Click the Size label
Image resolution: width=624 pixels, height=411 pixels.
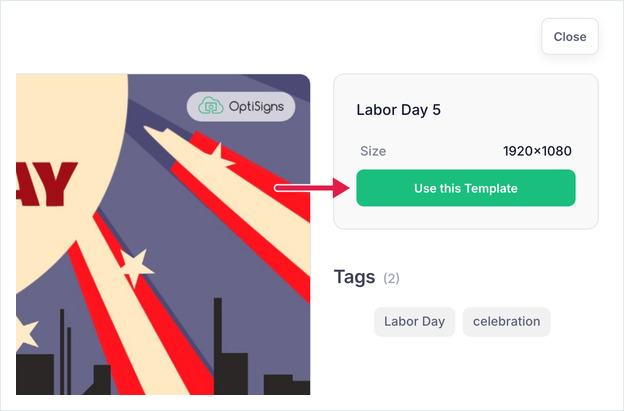(x=373, y=151)
